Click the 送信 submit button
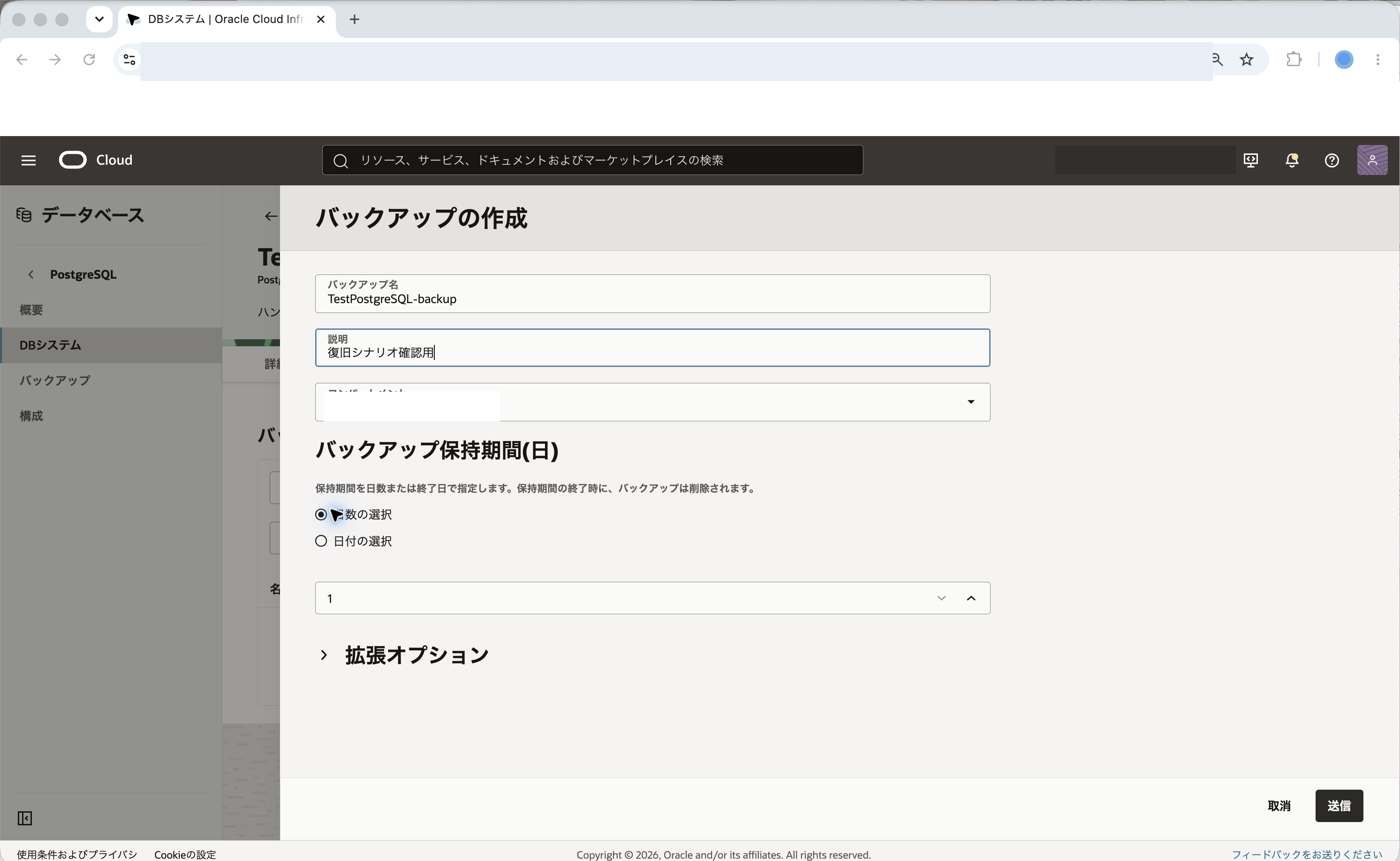 point(1339,806)
